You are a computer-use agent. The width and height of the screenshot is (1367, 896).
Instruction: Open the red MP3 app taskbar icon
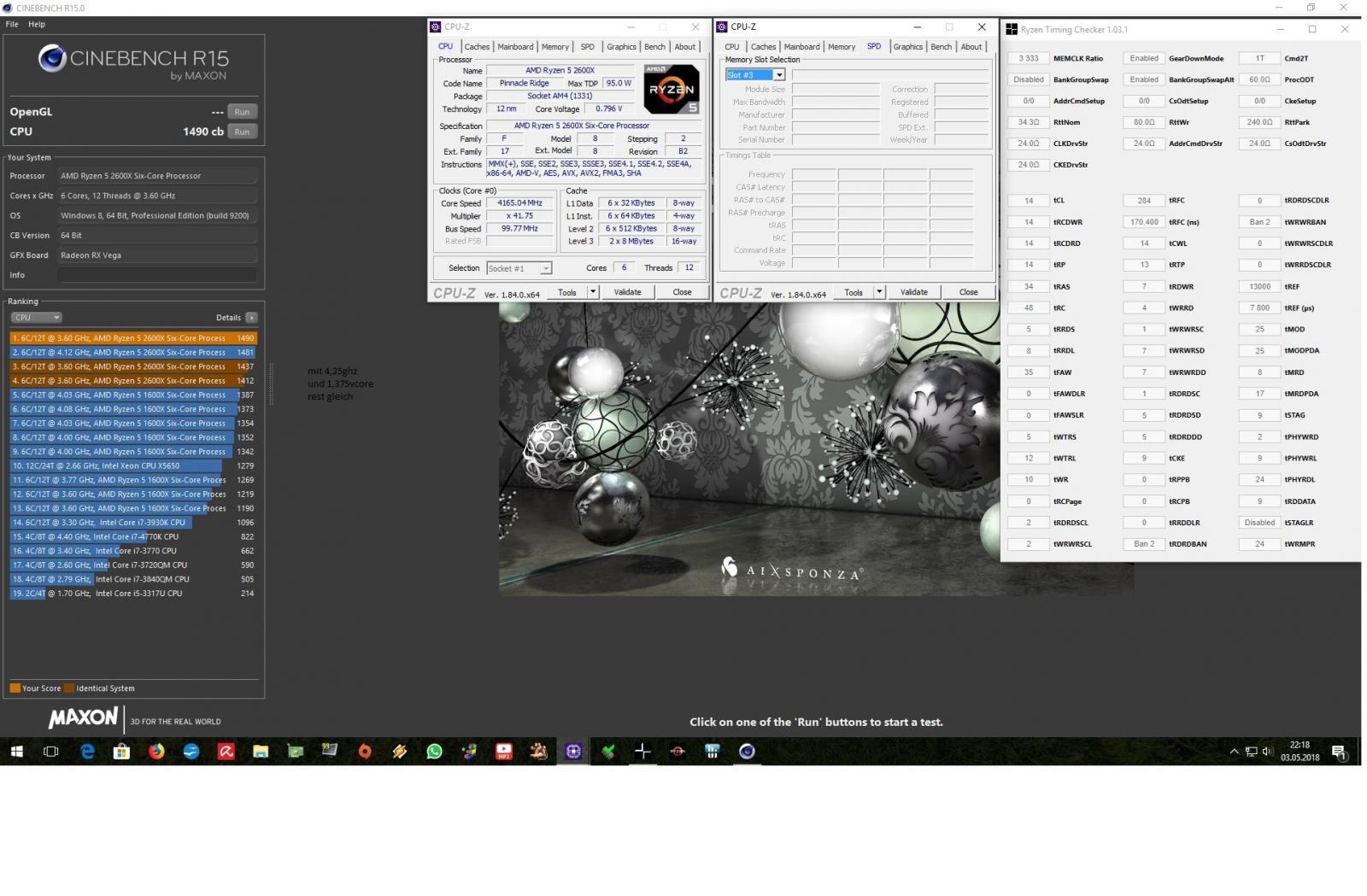click(x=504, y=752)
